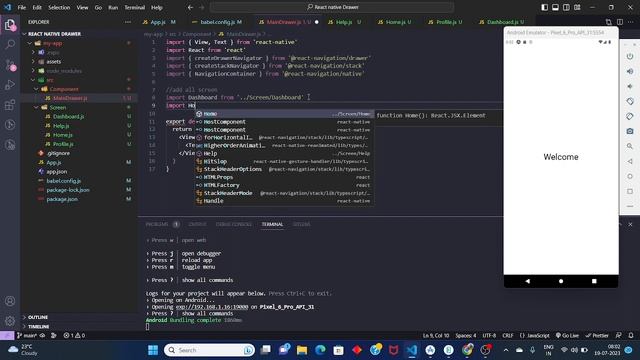The width and height of the screenshot is (640, 360).
Task: Click the synchronize changes cloud icon
Action: (x=42, y=336)
